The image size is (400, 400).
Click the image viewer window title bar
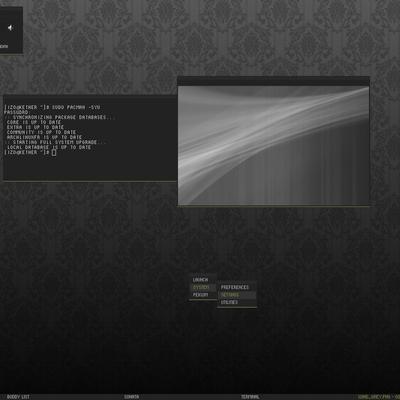273,81
